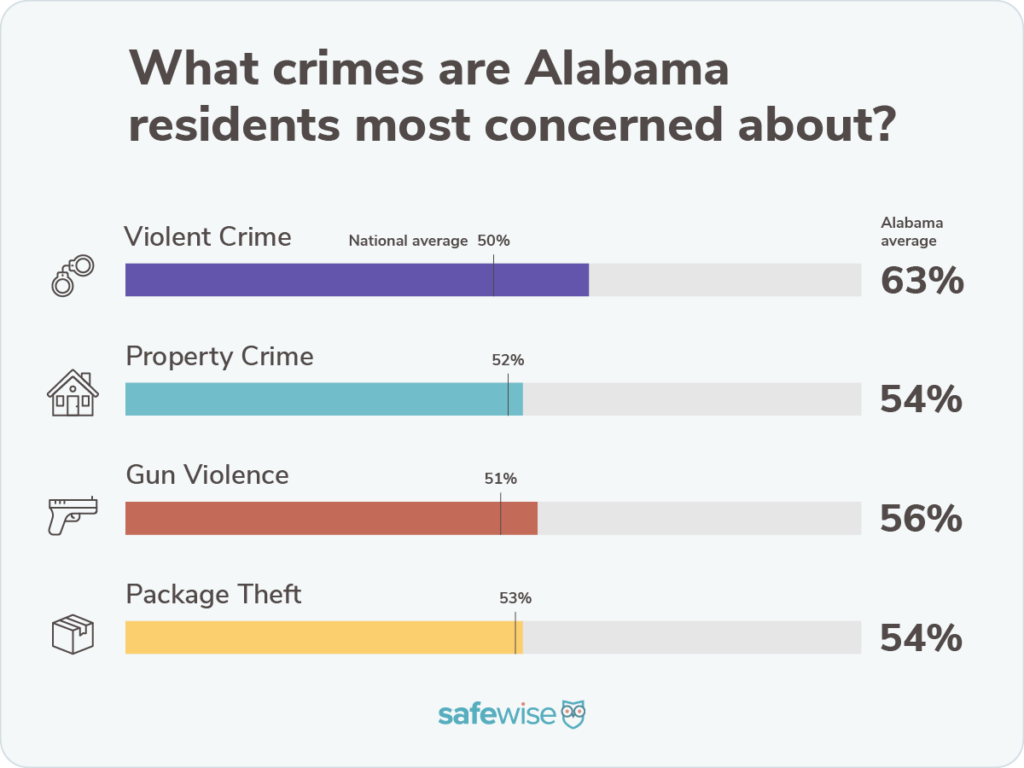Click the purple Violent Crime bar

point(356,280)
